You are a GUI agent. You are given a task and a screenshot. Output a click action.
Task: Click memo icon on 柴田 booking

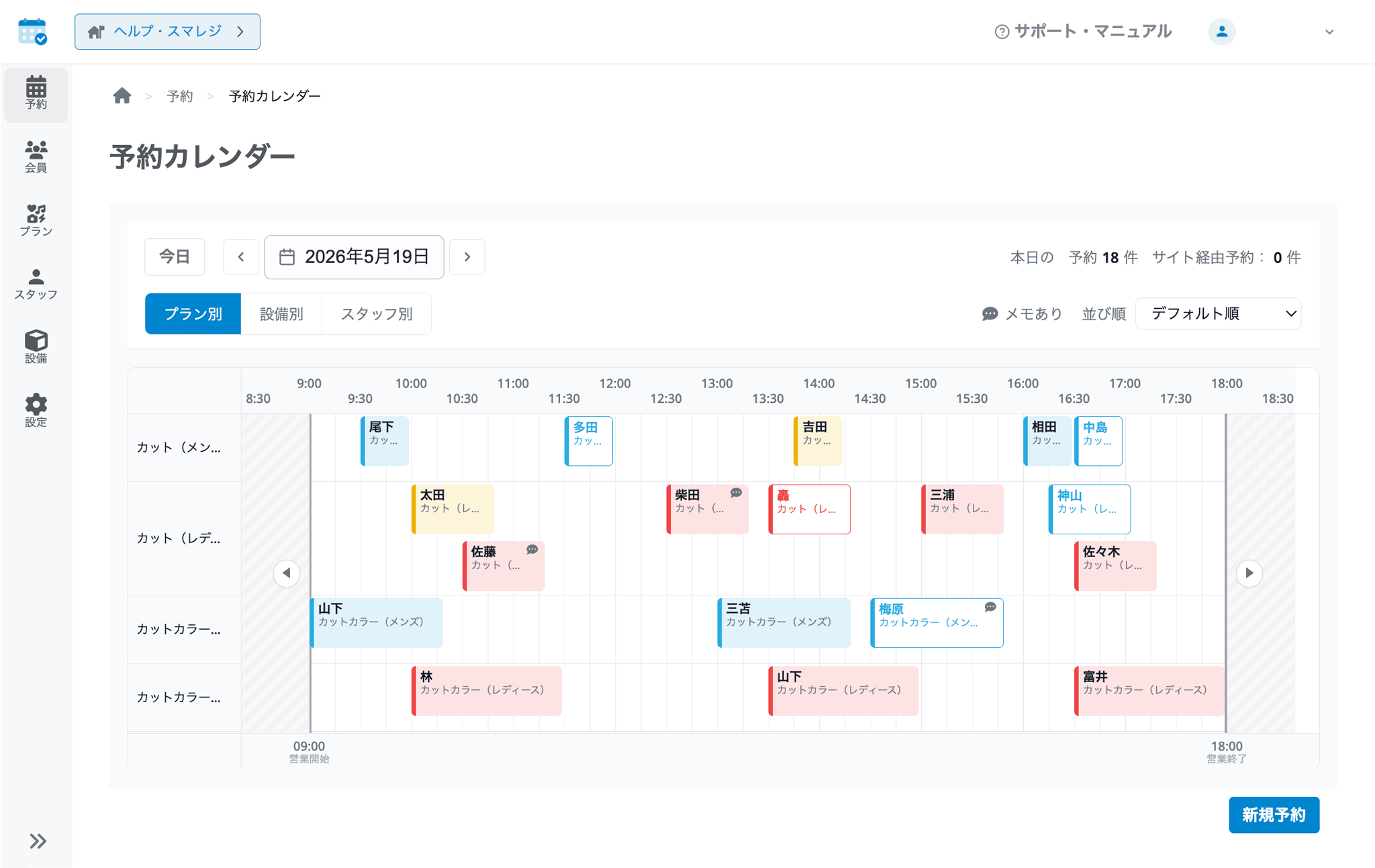click(736, 493)
